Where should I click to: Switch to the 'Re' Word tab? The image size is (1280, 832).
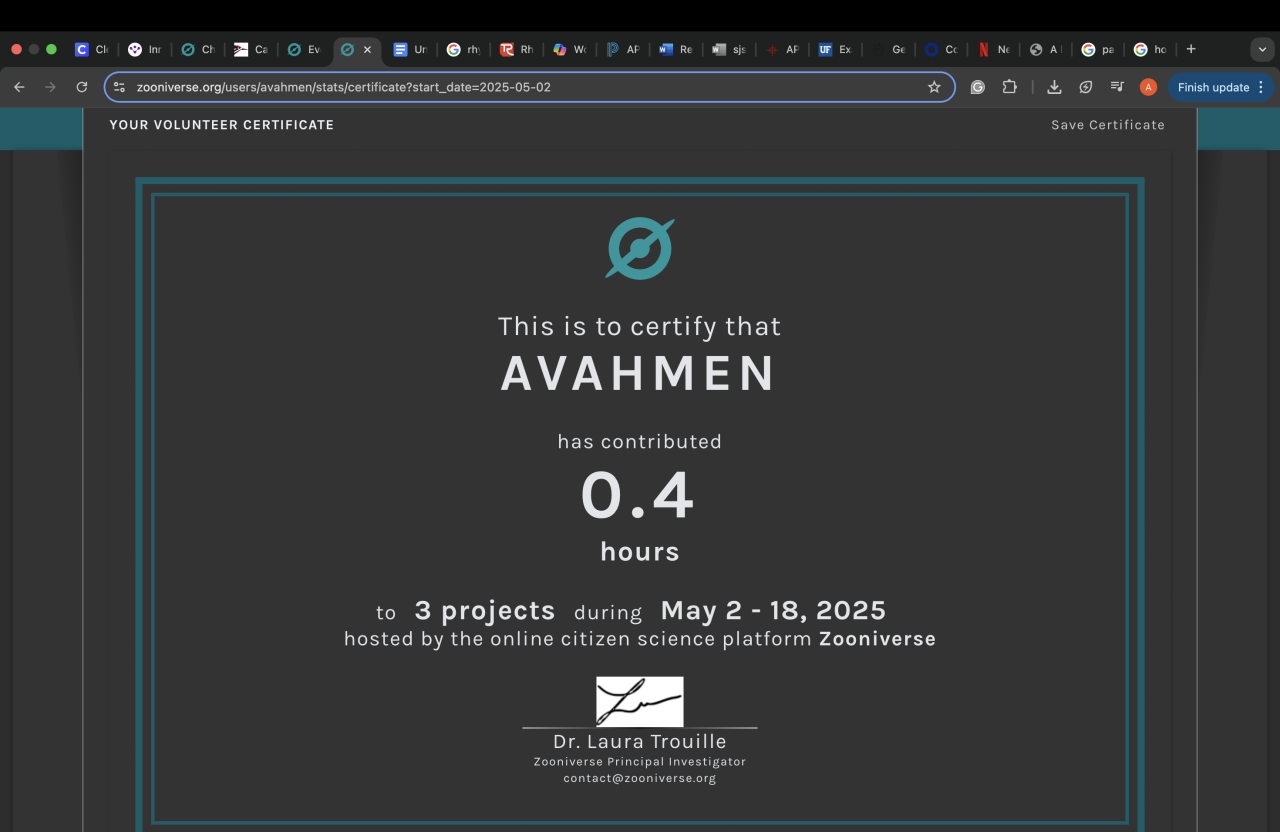coord(675,49)
